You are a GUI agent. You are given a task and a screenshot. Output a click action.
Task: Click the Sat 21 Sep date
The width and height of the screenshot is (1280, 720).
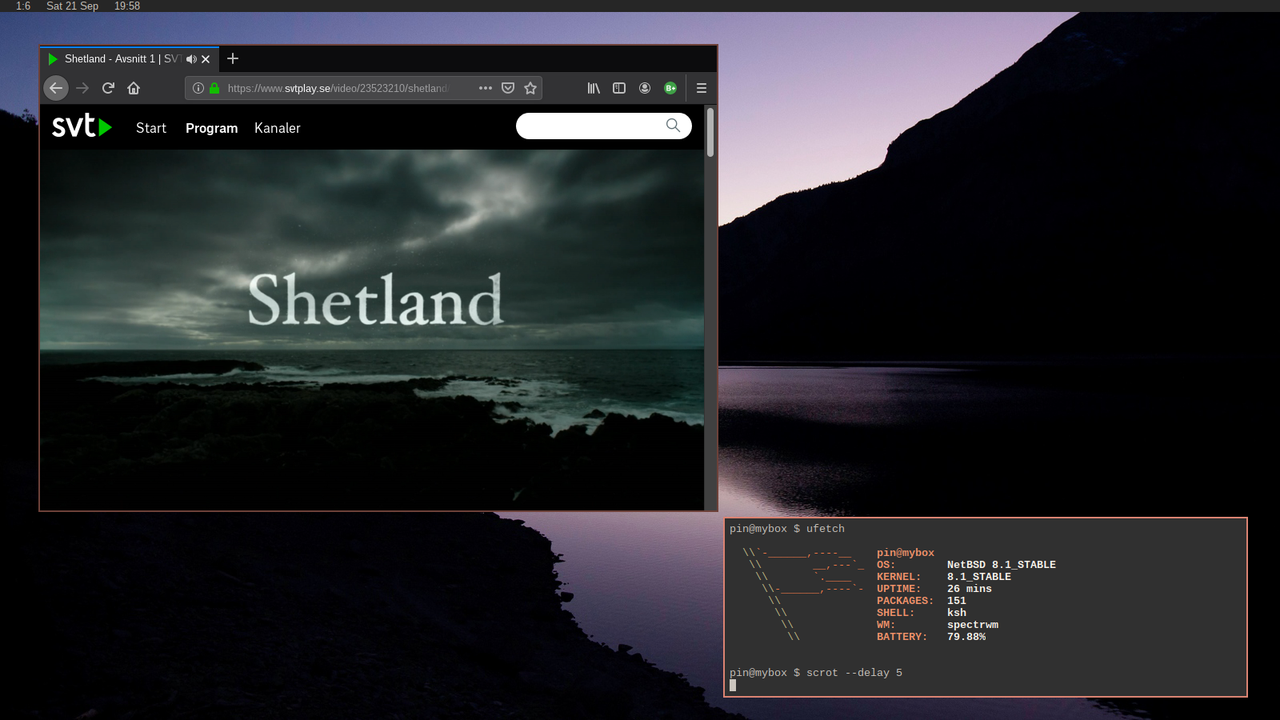pyautogui.click(x=72, y=6)
